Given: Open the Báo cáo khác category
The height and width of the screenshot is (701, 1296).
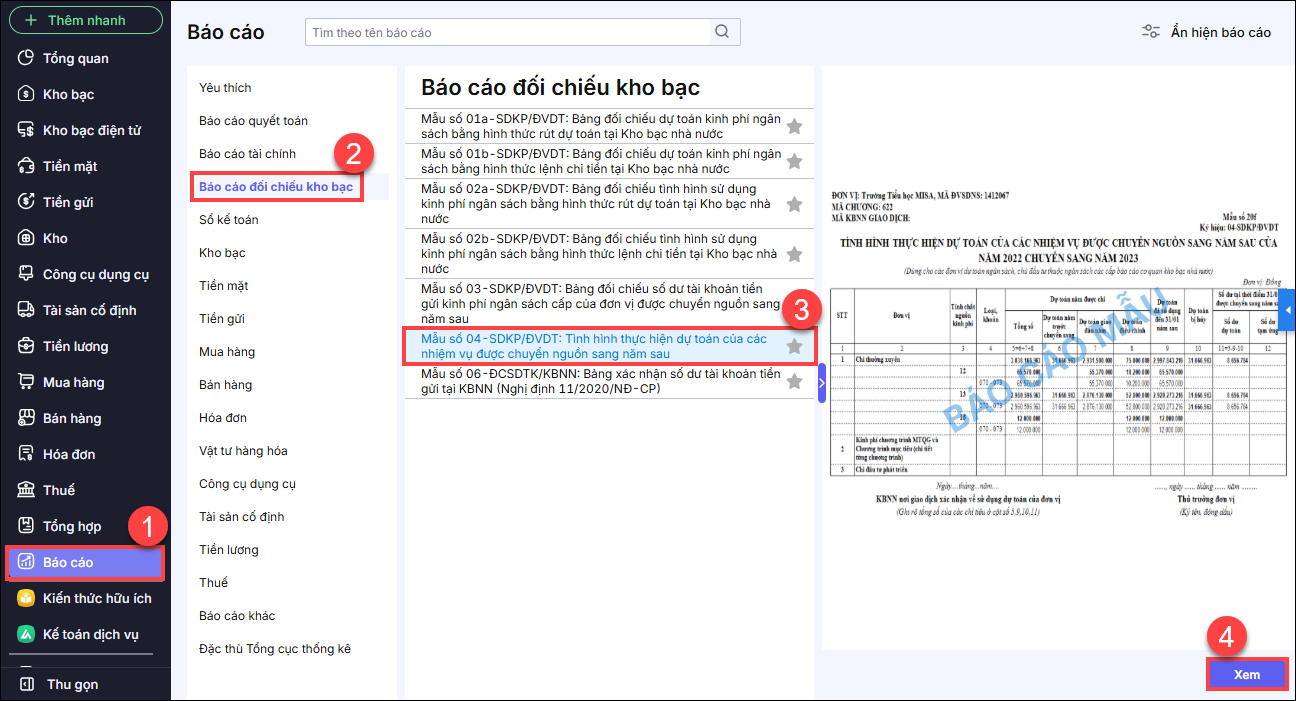Looking at the screenshot, I should tap(237, 616).
